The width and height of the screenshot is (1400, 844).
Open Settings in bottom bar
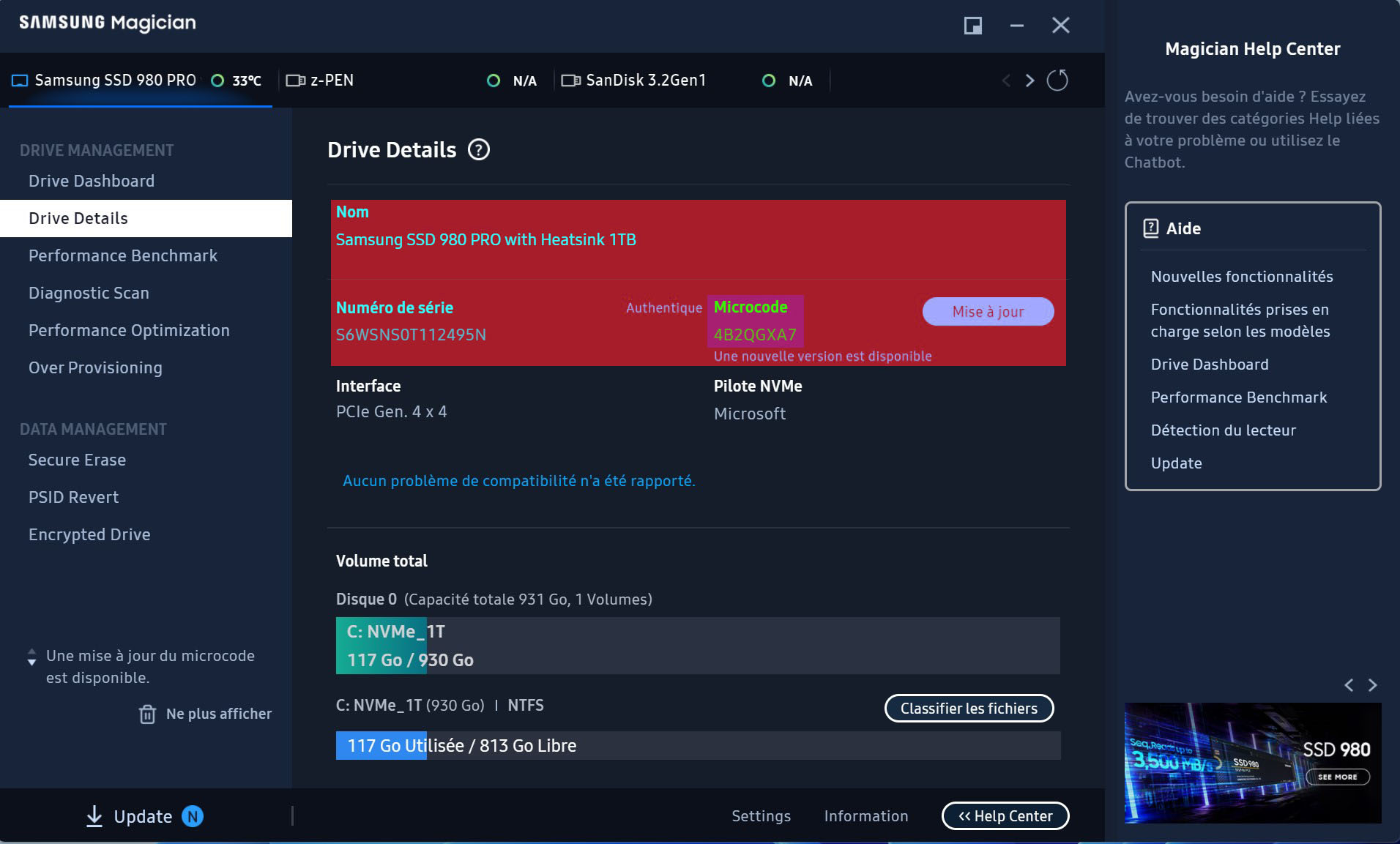pos(761,815)
